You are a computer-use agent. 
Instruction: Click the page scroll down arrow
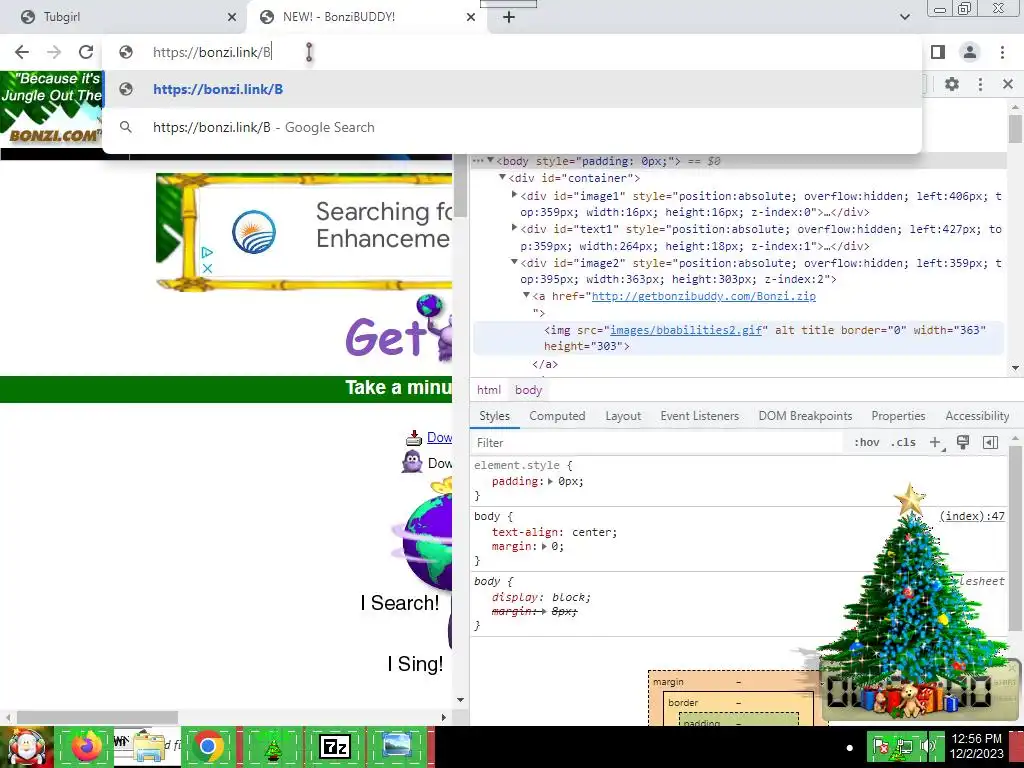click(460, 700)
